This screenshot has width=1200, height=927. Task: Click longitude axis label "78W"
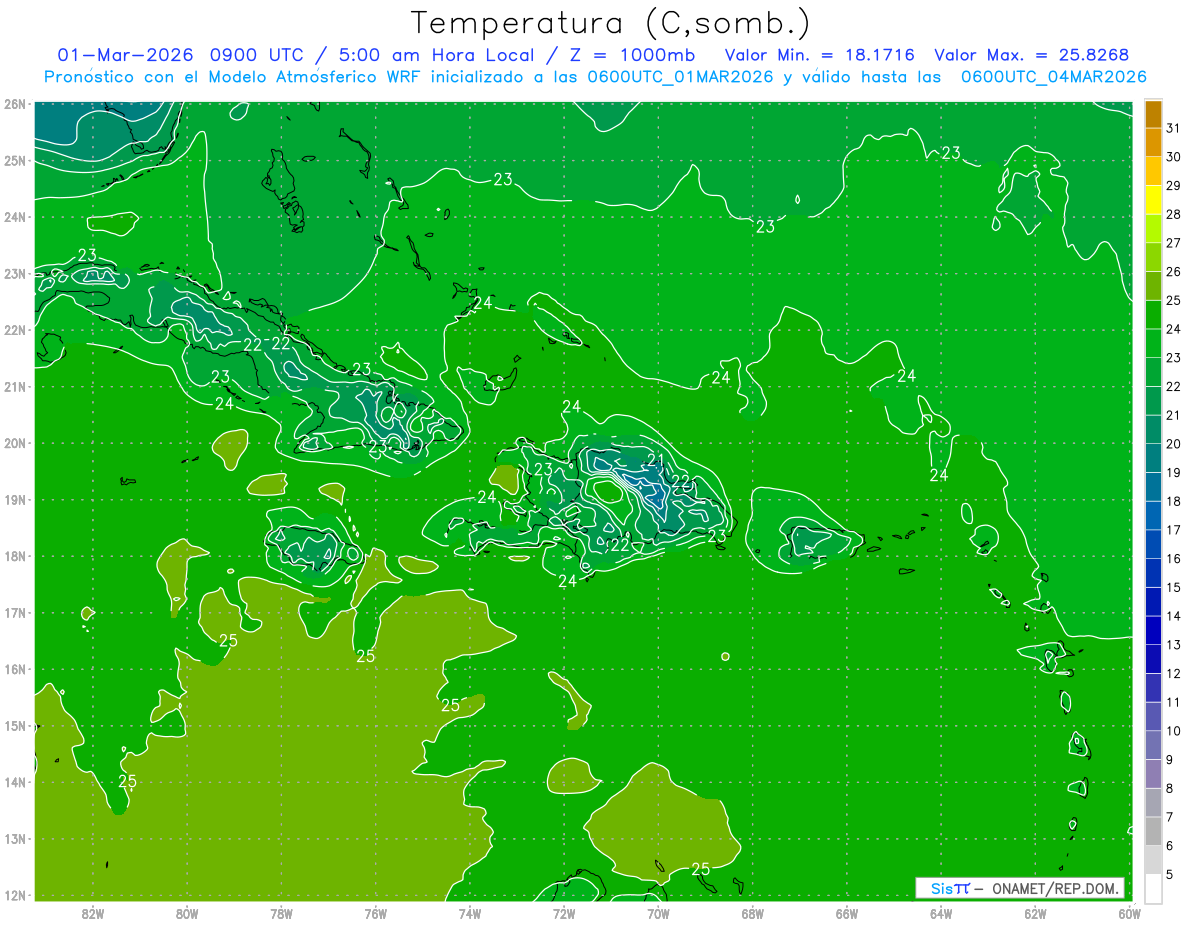(x=281, y=913)
